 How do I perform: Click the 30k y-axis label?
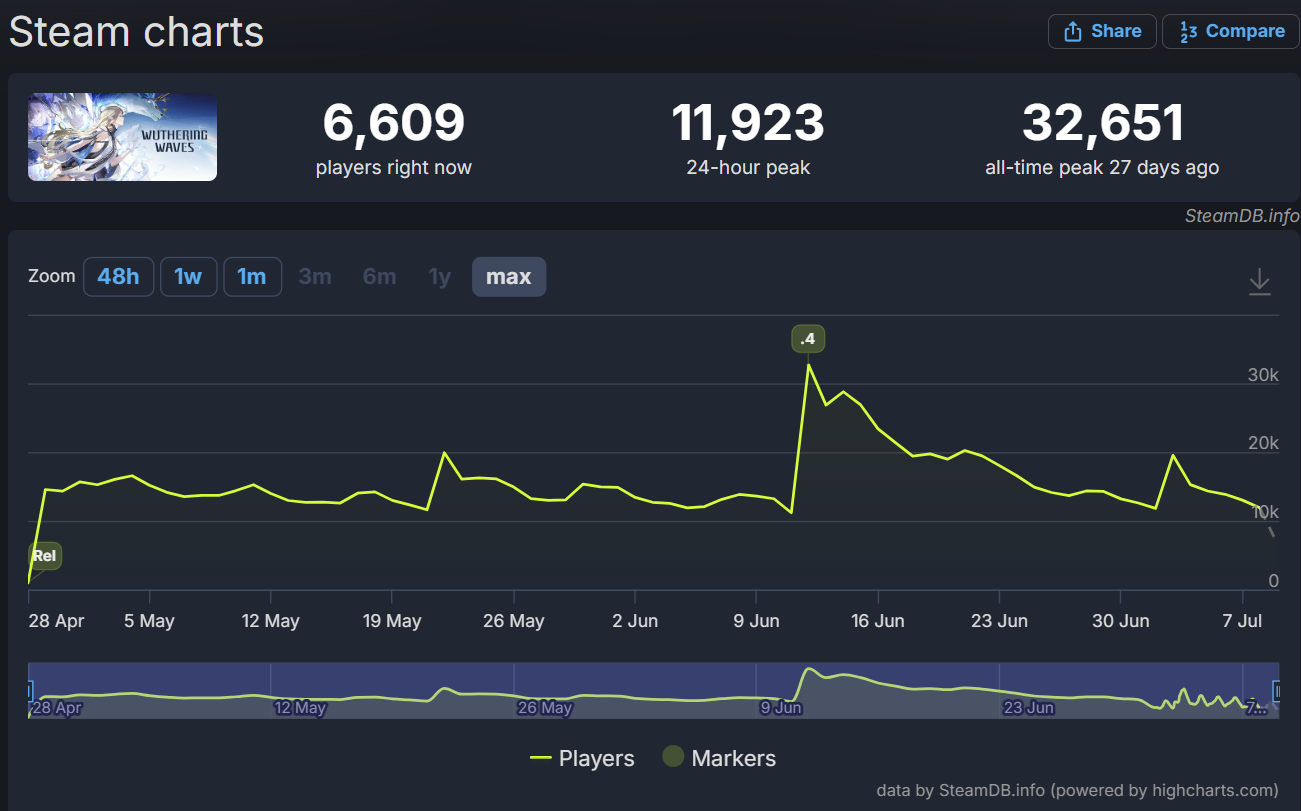click(x=1263, y=375)
